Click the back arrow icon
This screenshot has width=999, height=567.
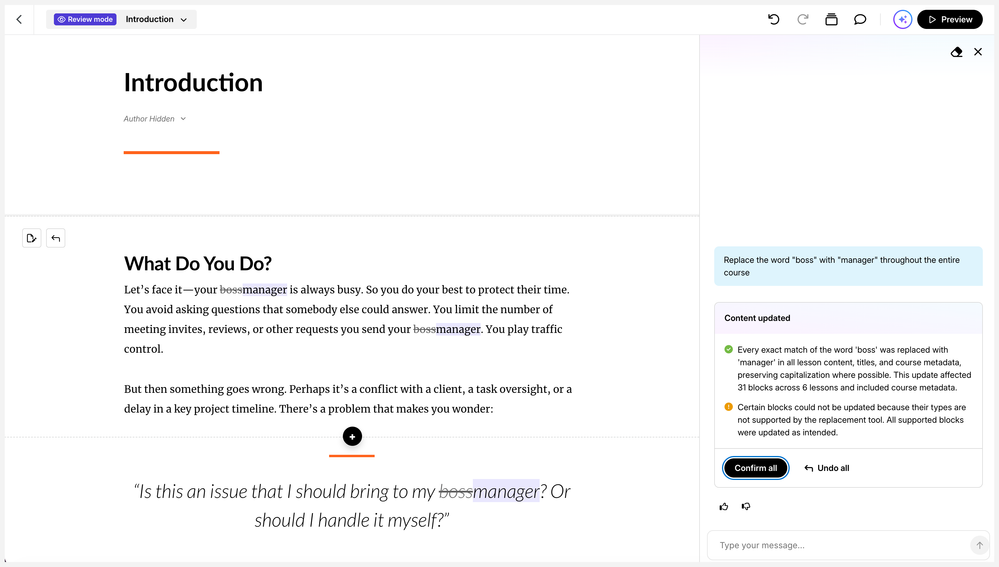(x=19, y=20)
